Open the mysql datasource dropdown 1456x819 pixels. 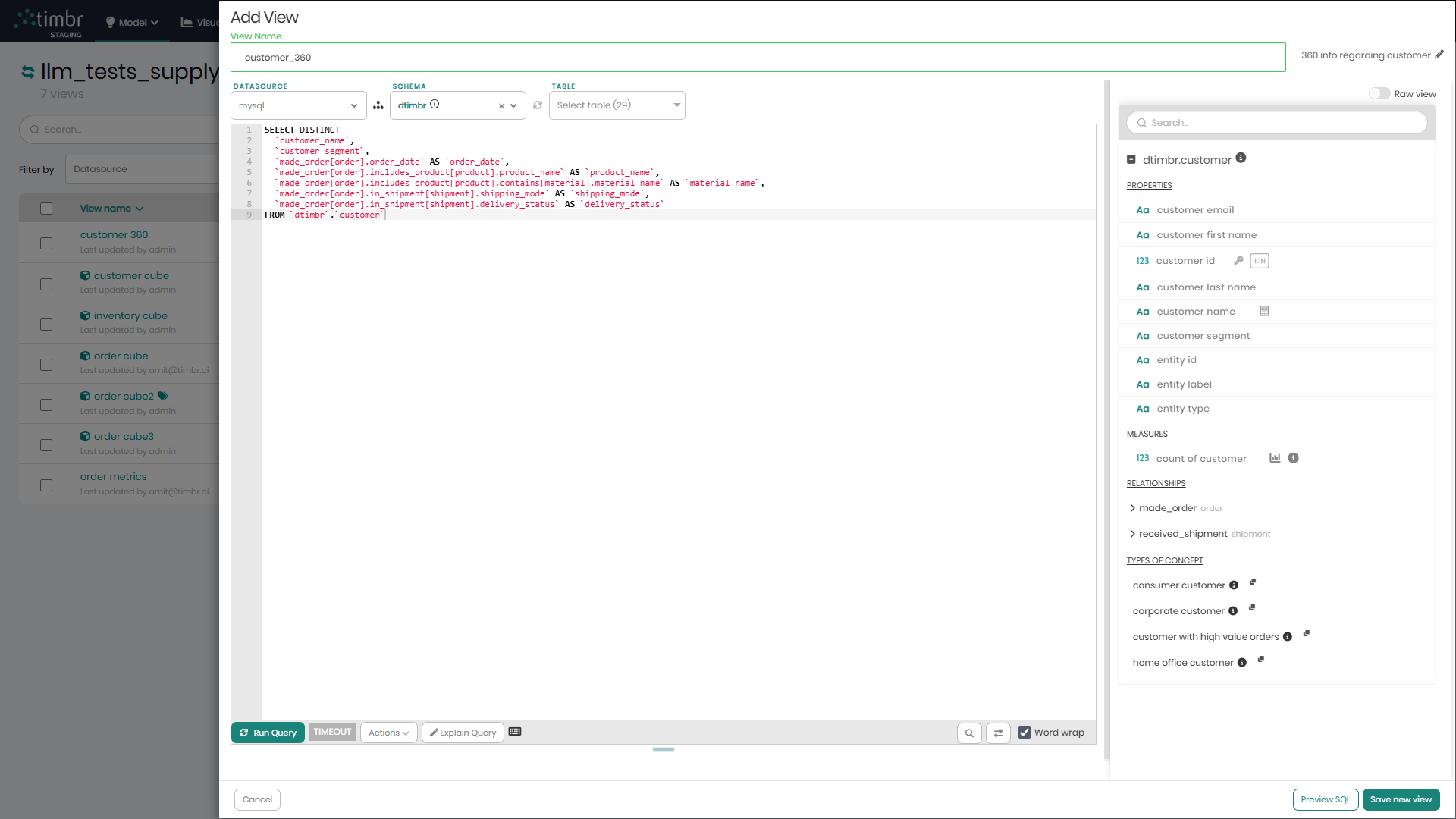point(298,105)
